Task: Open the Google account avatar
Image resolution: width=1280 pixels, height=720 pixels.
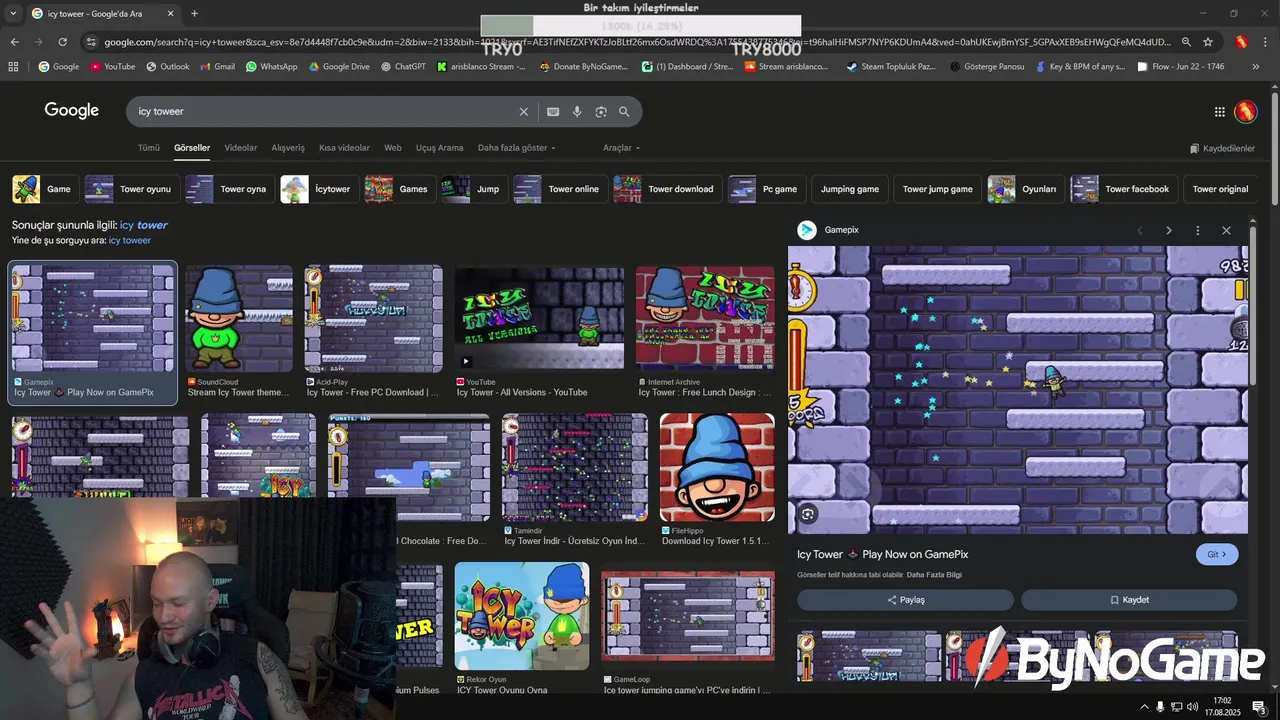Action: [1245, 112]
